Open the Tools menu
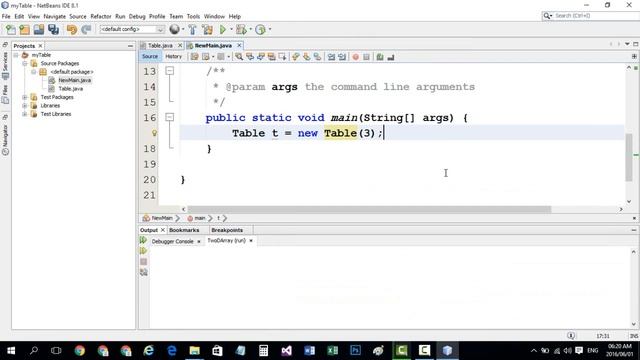 tap(193, 16)
